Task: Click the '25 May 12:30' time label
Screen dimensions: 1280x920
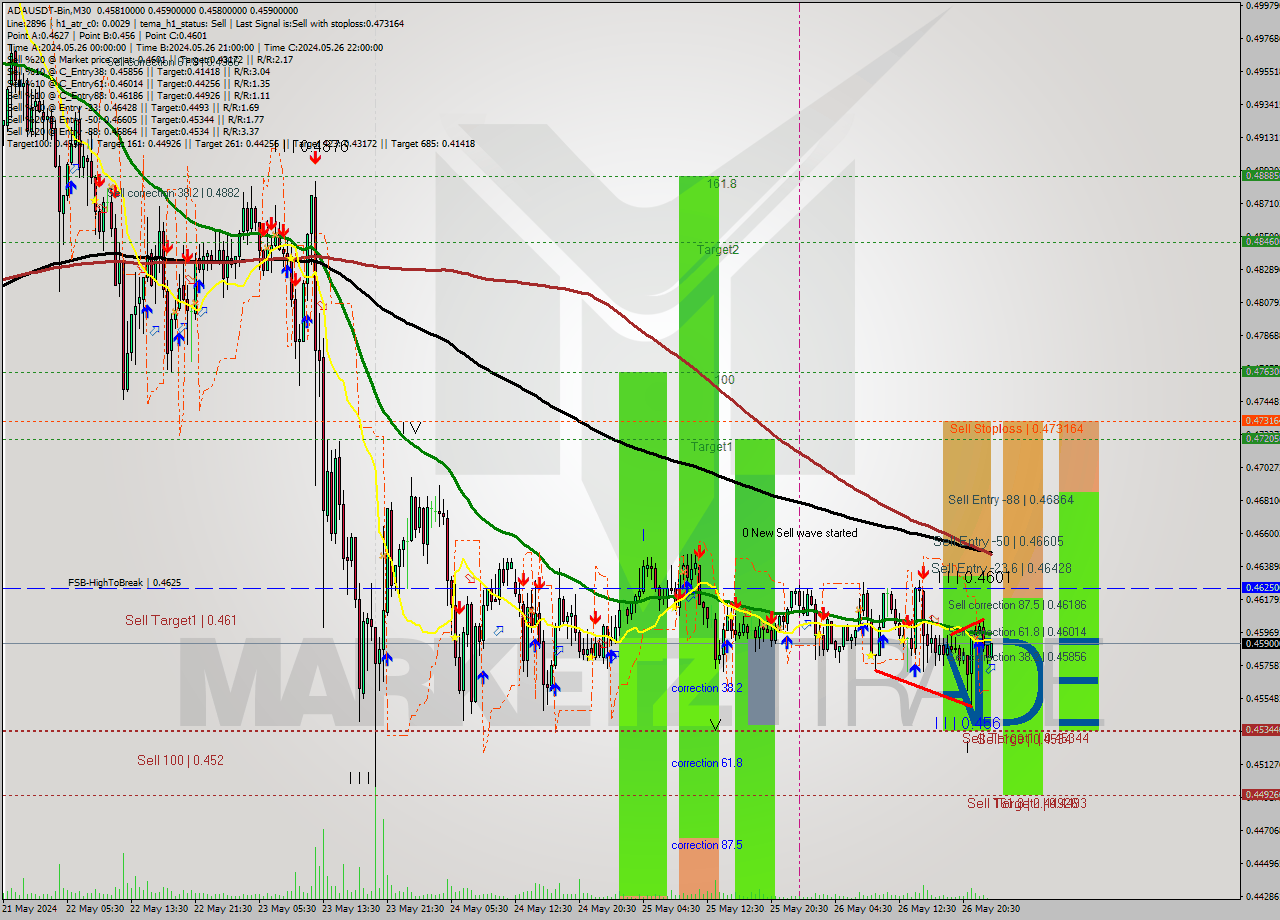Action: coord(735,909)
